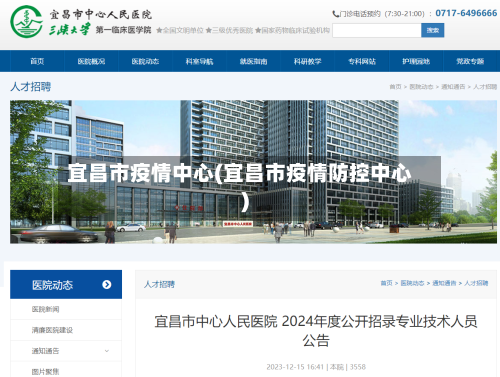
Task: Click 首页 in the article panel breadcrumb
Action: point(387,283)
